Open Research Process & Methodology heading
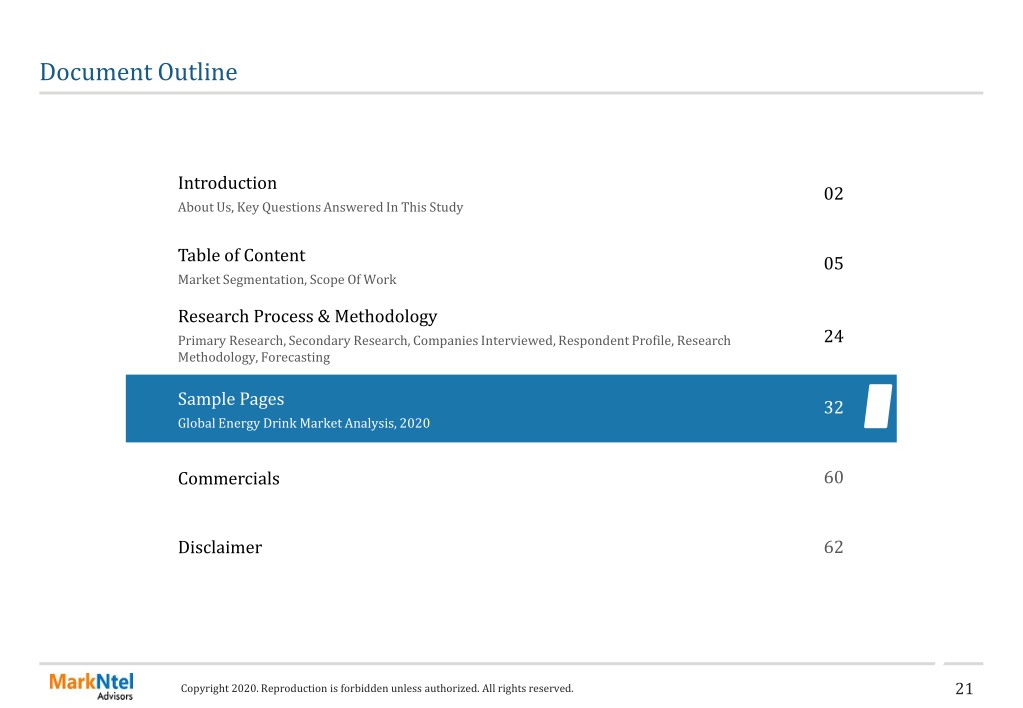 pos(307,316)
